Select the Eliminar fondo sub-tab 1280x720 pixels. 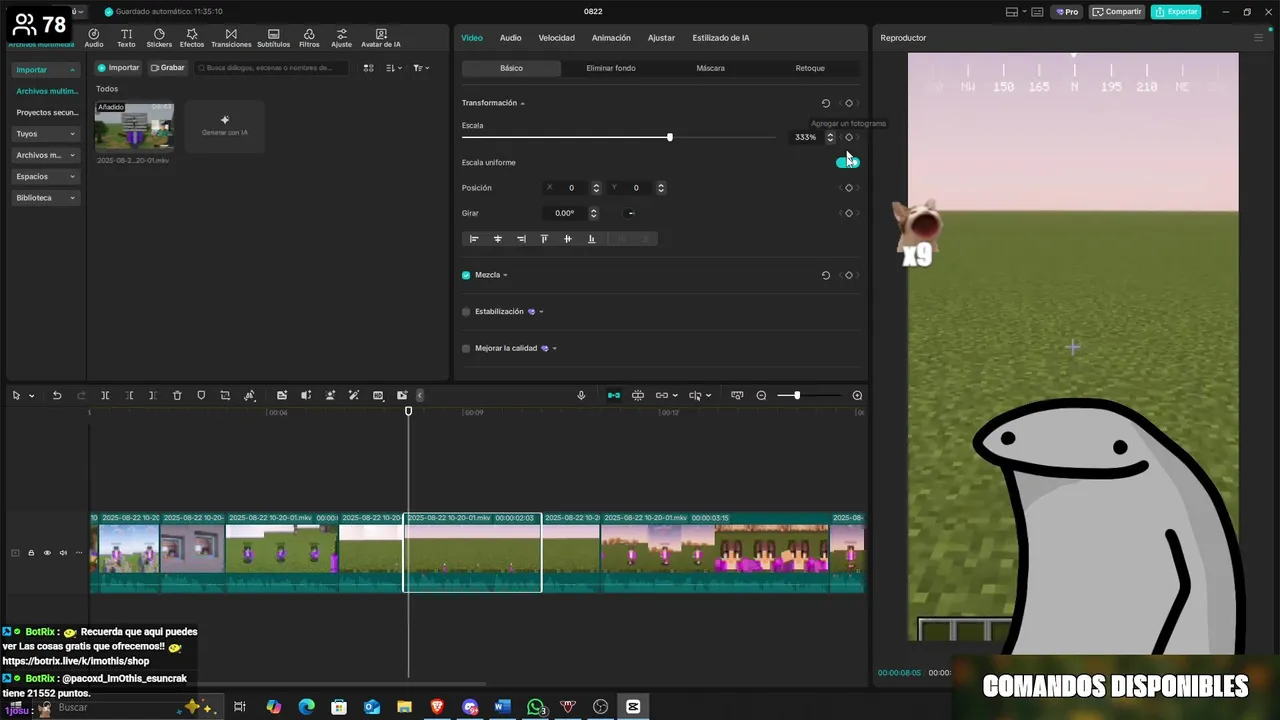click(x=611, y=68)
